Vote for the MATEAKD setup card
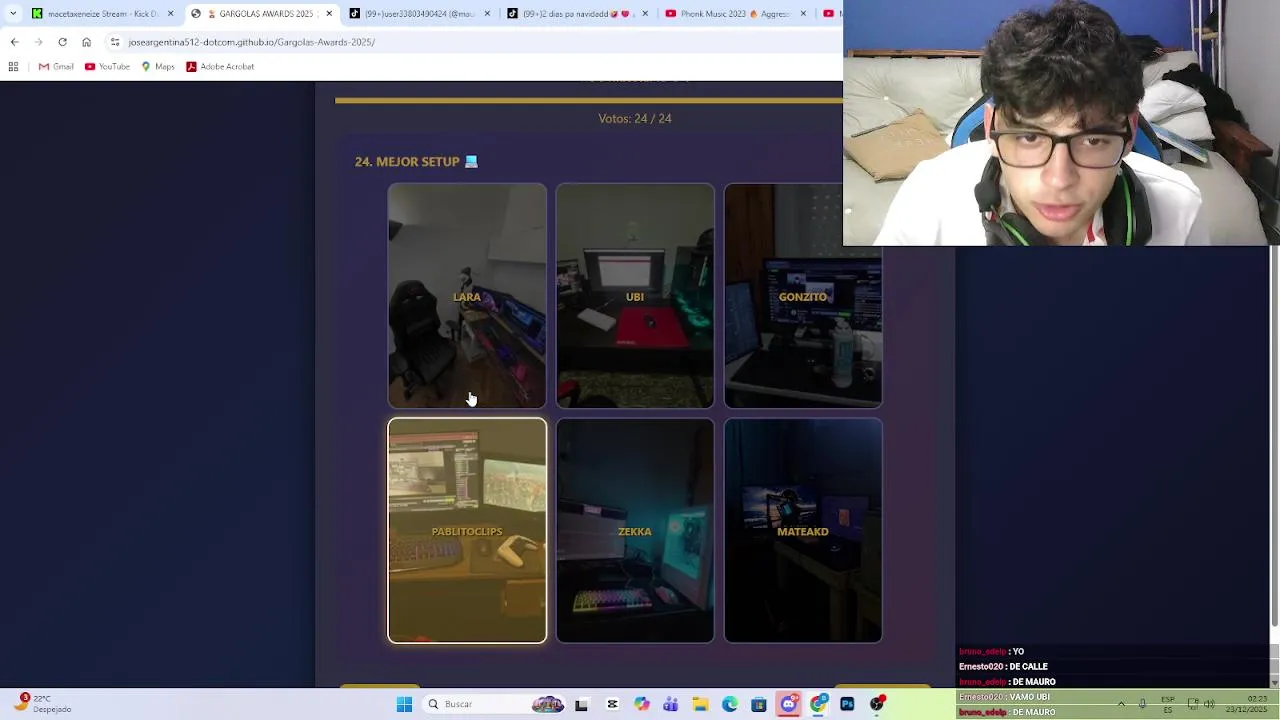This screenshot has width=1280, height=720. [x=803, y=531]
